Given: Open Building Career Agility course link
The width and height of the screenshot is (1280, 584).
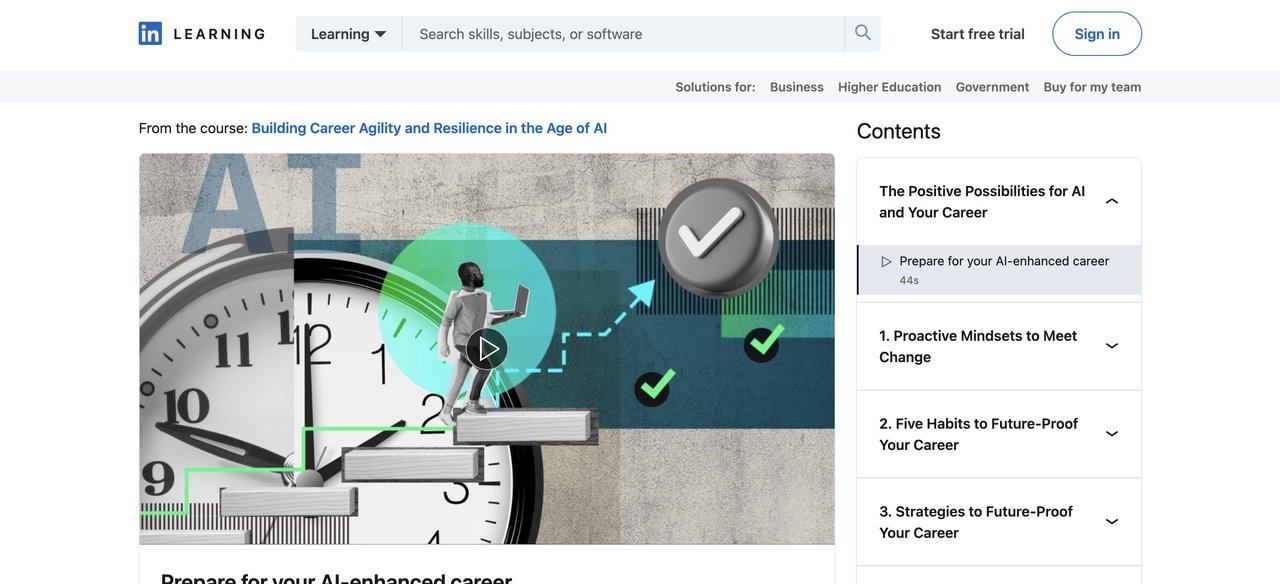Looking at the screenshot, I should [429, 128].
